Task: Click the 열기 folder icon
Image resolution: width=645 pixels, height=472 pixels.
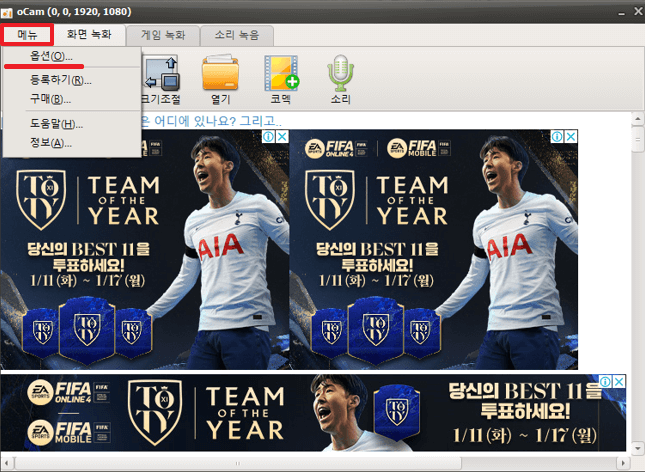Action: tap(220, 79)
